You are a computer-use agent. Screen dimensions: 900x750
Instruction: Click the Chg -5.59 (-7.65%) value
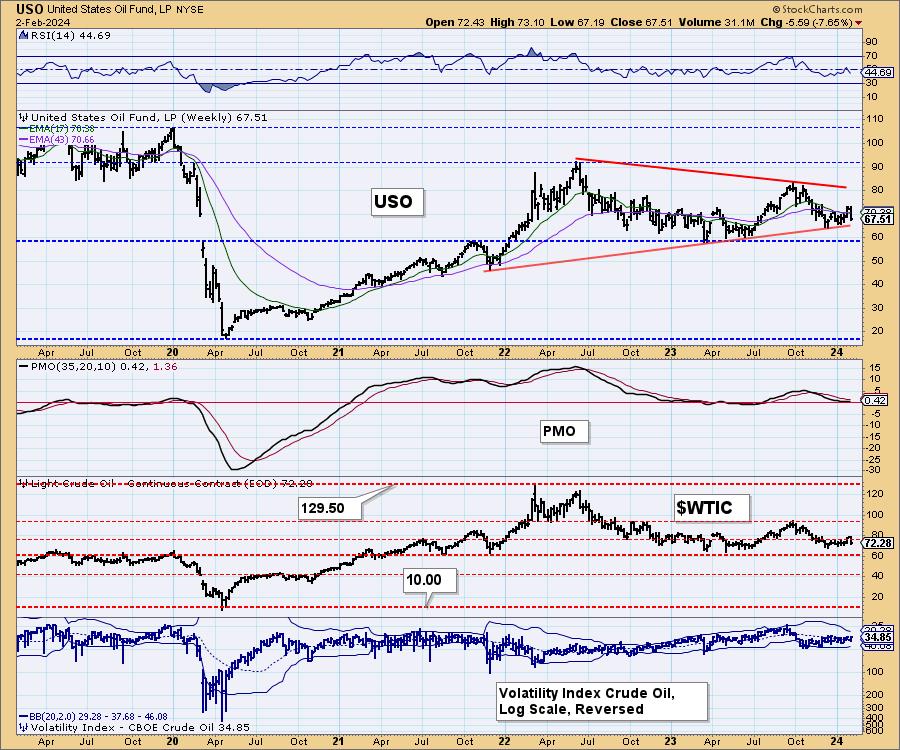coord(806,22)
